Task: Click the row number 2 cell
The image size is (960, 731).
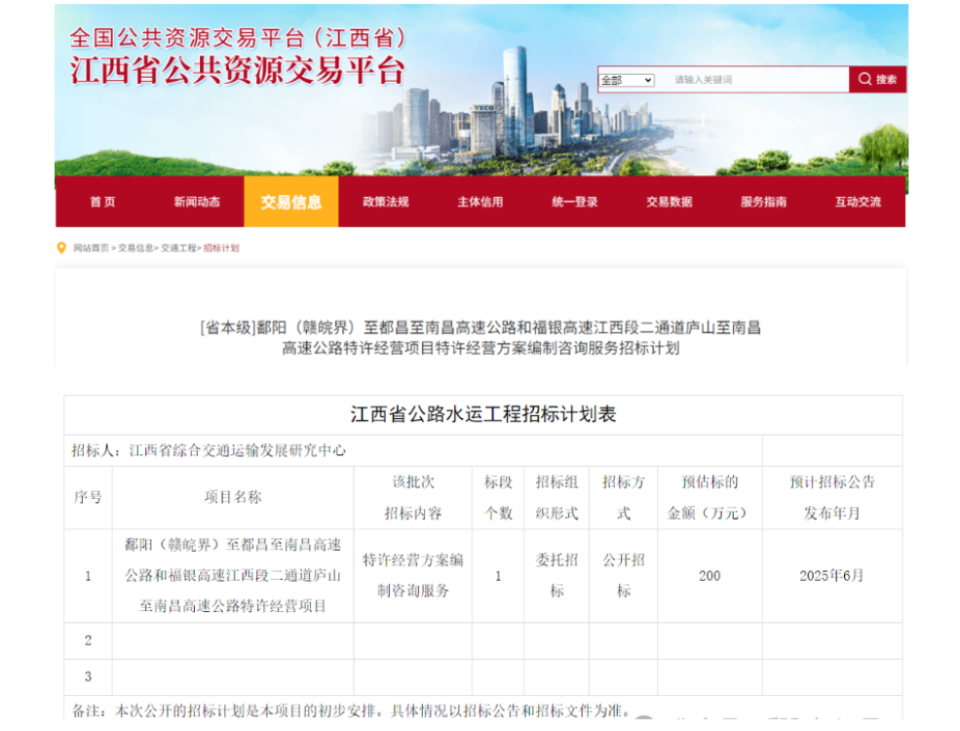Action: 88,640
